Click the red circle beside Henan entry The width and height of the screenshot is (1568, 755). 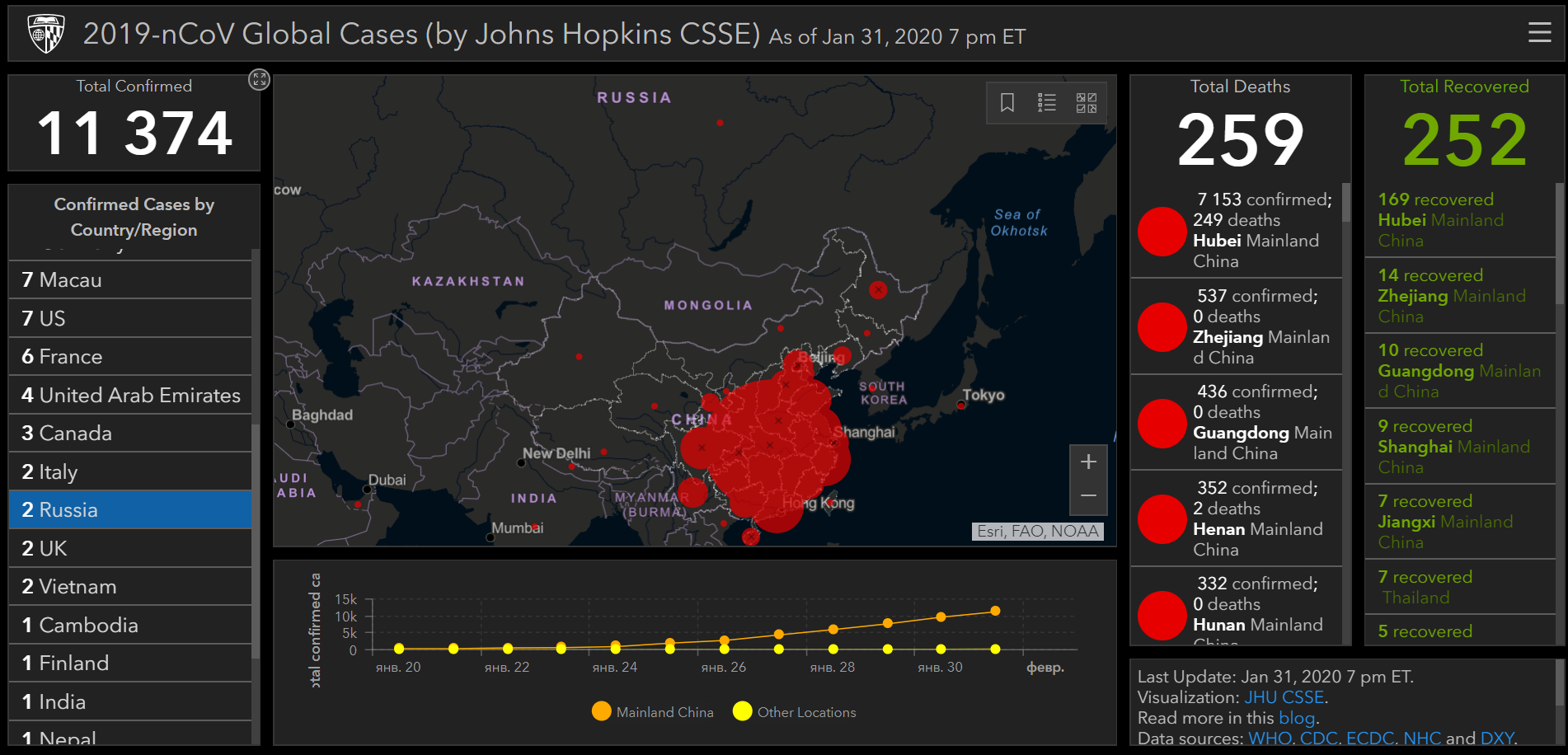pyautogui.click(x=1162, y=519)
